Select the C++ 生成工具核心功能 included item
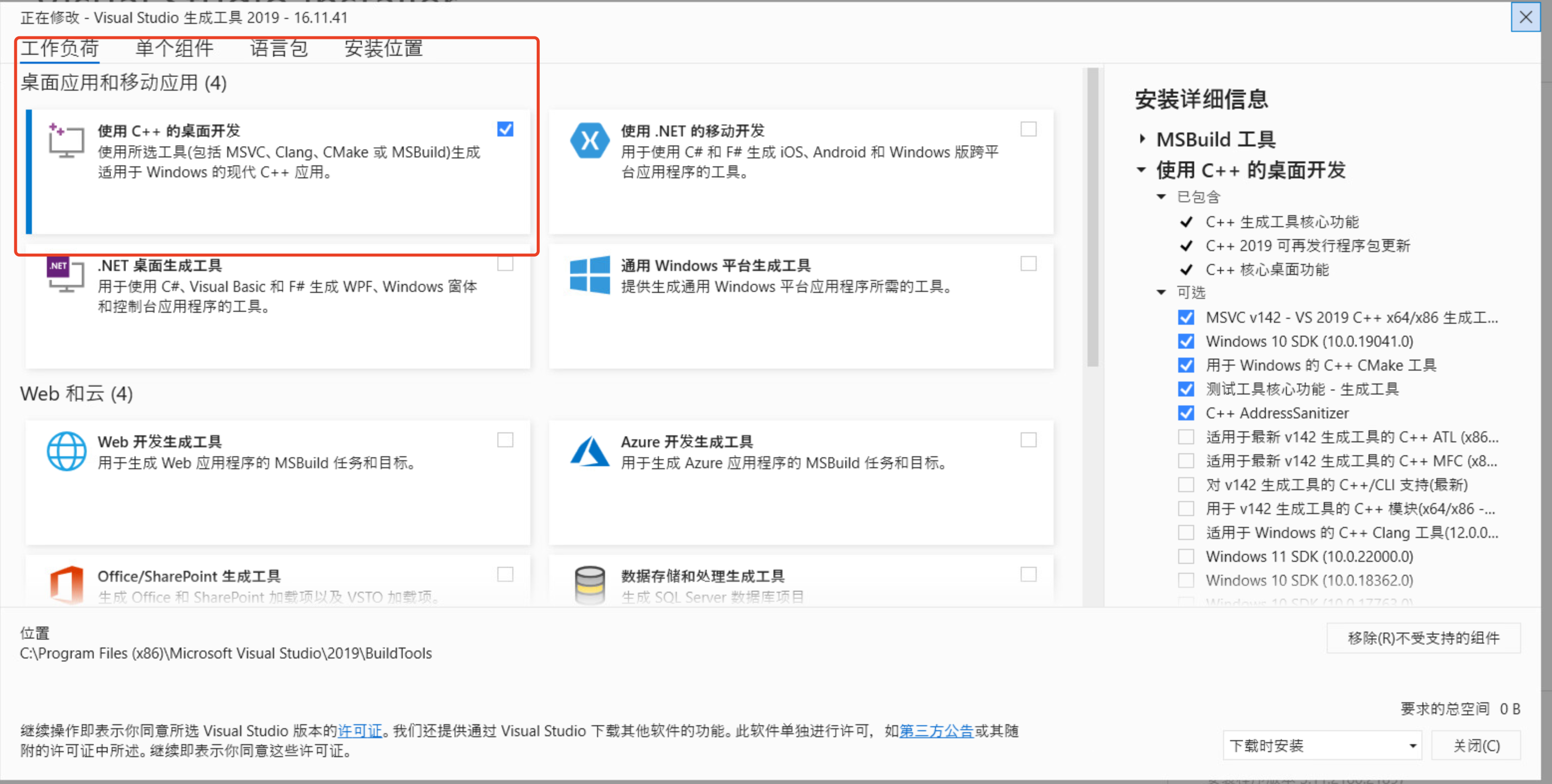This screenshot has height=784, width=1552. coord(1281,222)
